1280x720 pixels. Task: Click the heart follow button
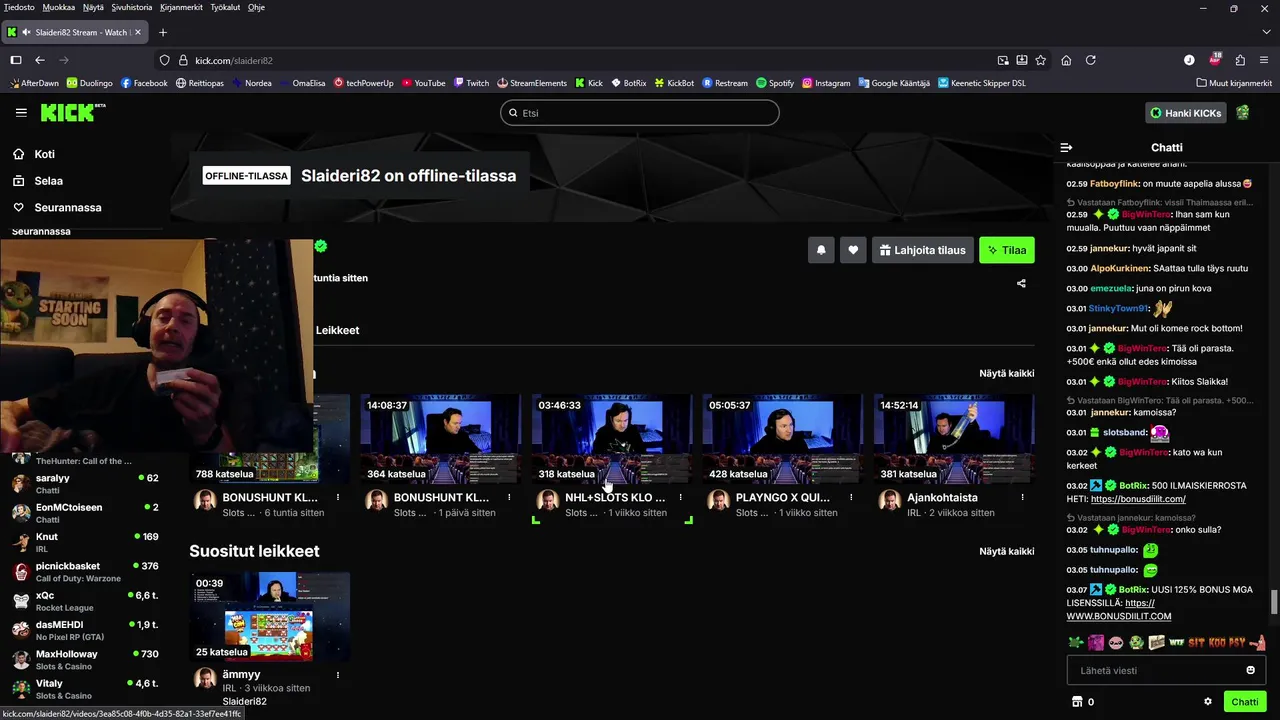[853, 250]
